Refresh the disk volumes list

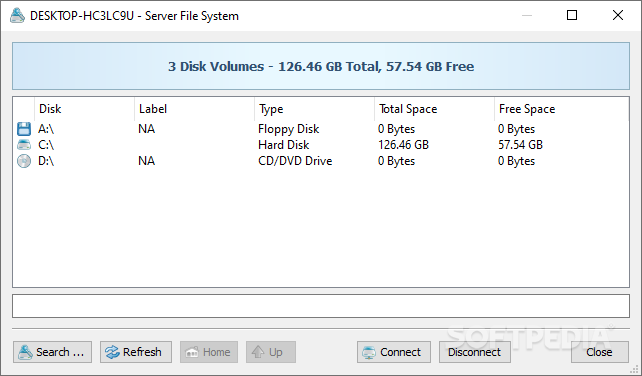click(x=136, y=352)
